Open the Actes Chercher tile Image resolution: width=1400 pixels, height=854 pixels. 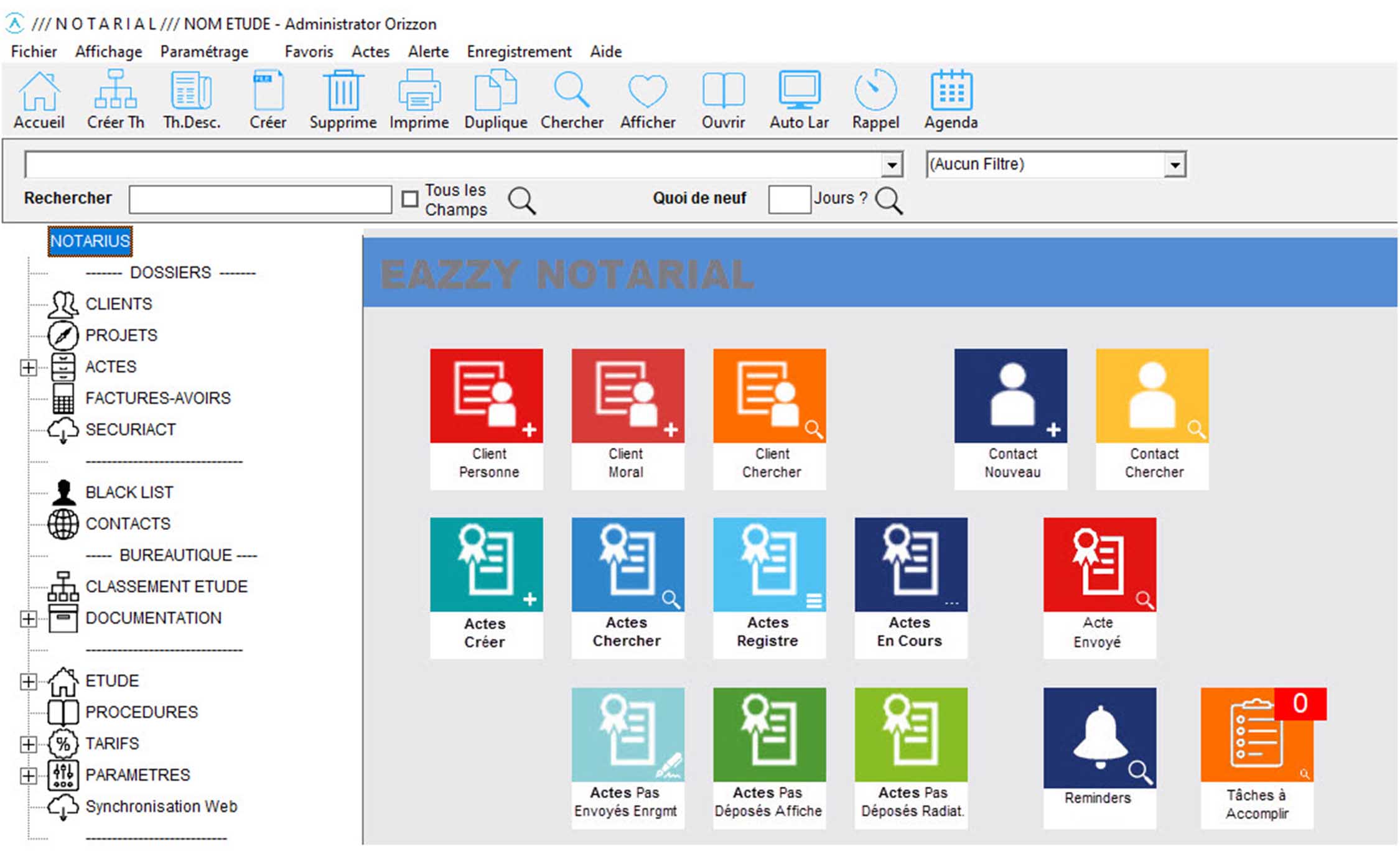pyautogui.click(x=628, y=588)
